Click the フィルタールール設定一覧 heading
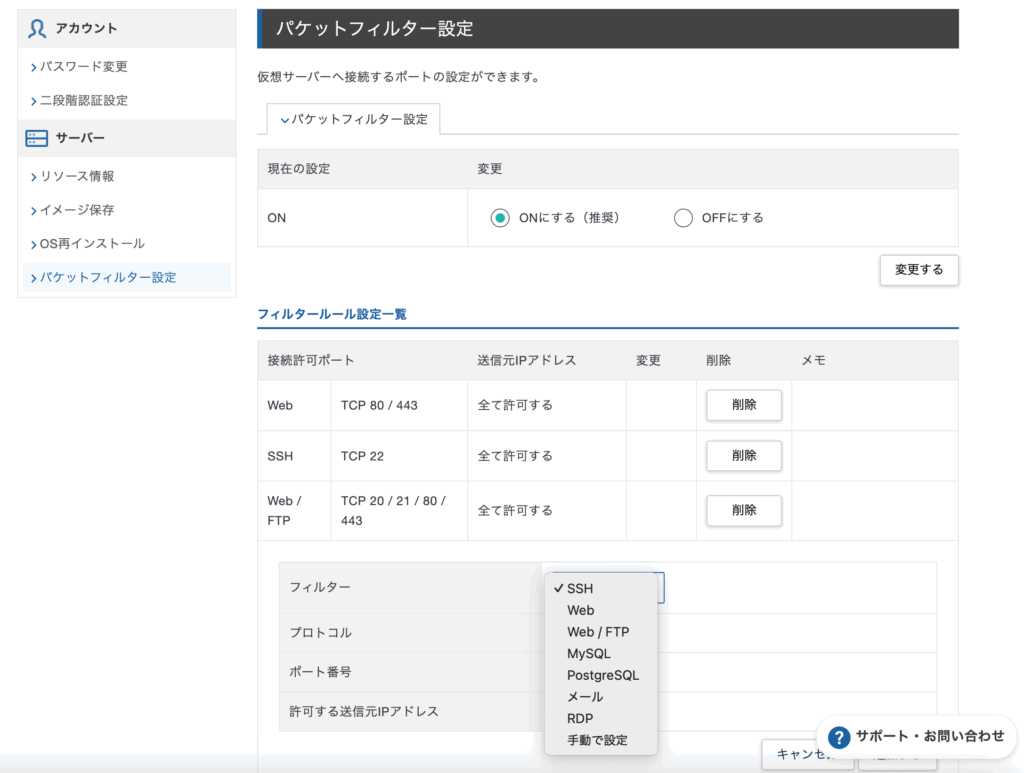The height and width of the screenshot is (773, 1024). click(x=332, y=314)
